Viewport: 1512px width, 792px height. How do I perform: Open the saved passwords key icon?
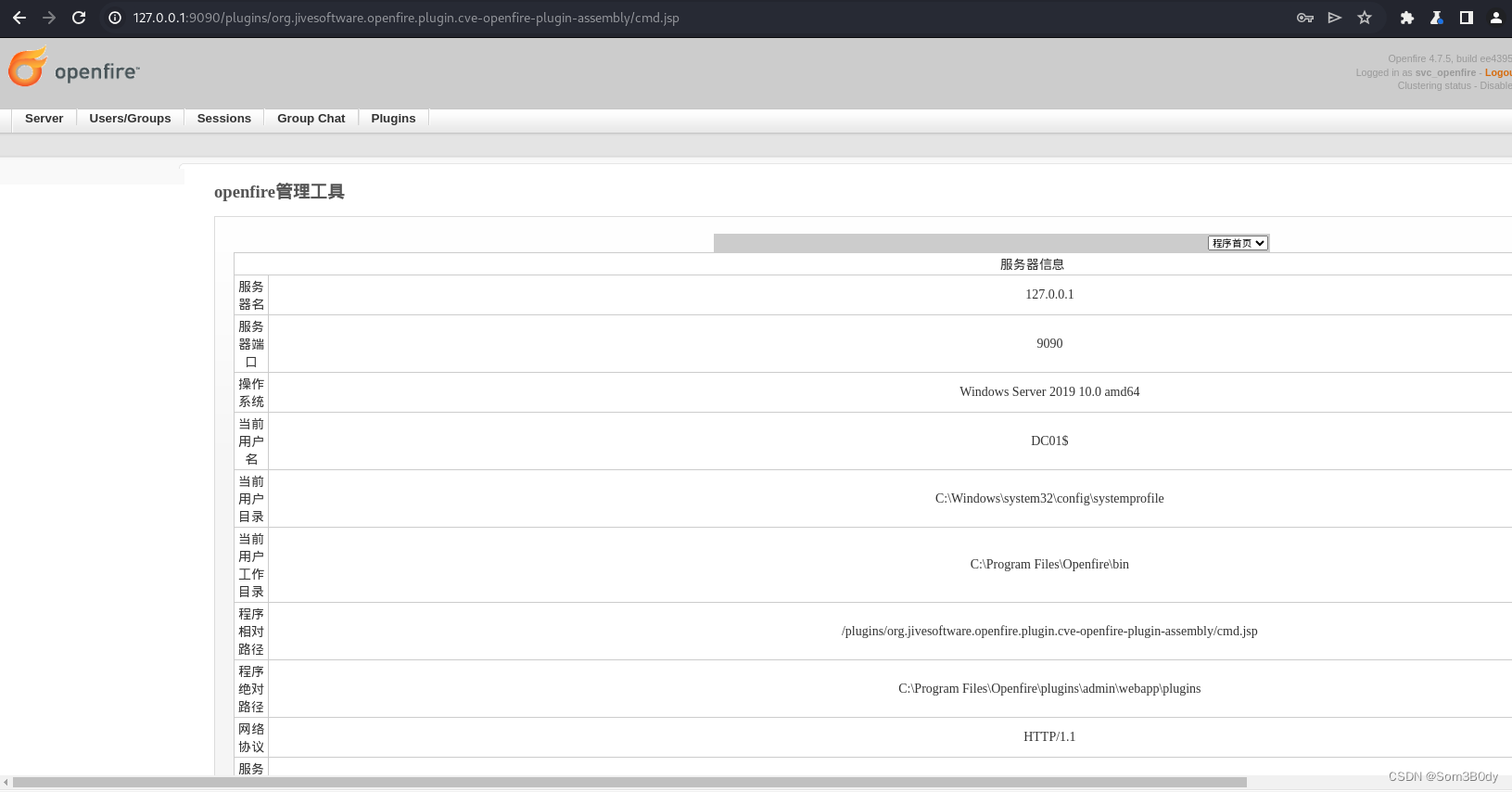point(1305,18)
